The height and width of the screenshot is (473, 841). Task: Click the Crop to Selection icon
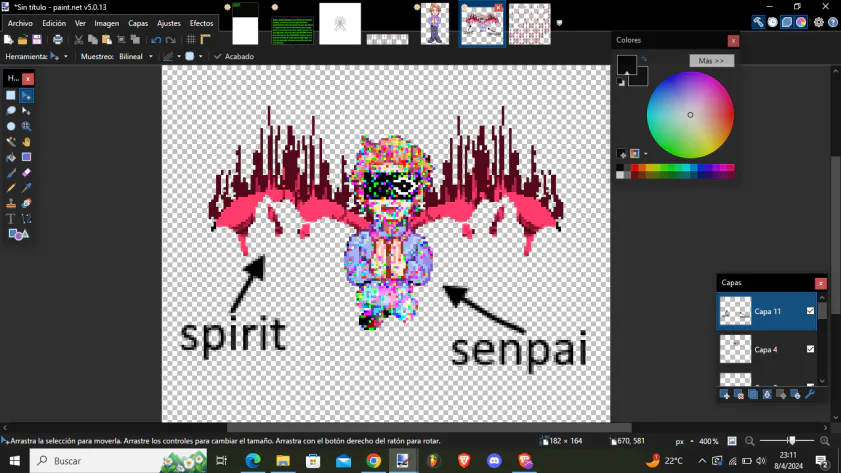tap(121, 40)
